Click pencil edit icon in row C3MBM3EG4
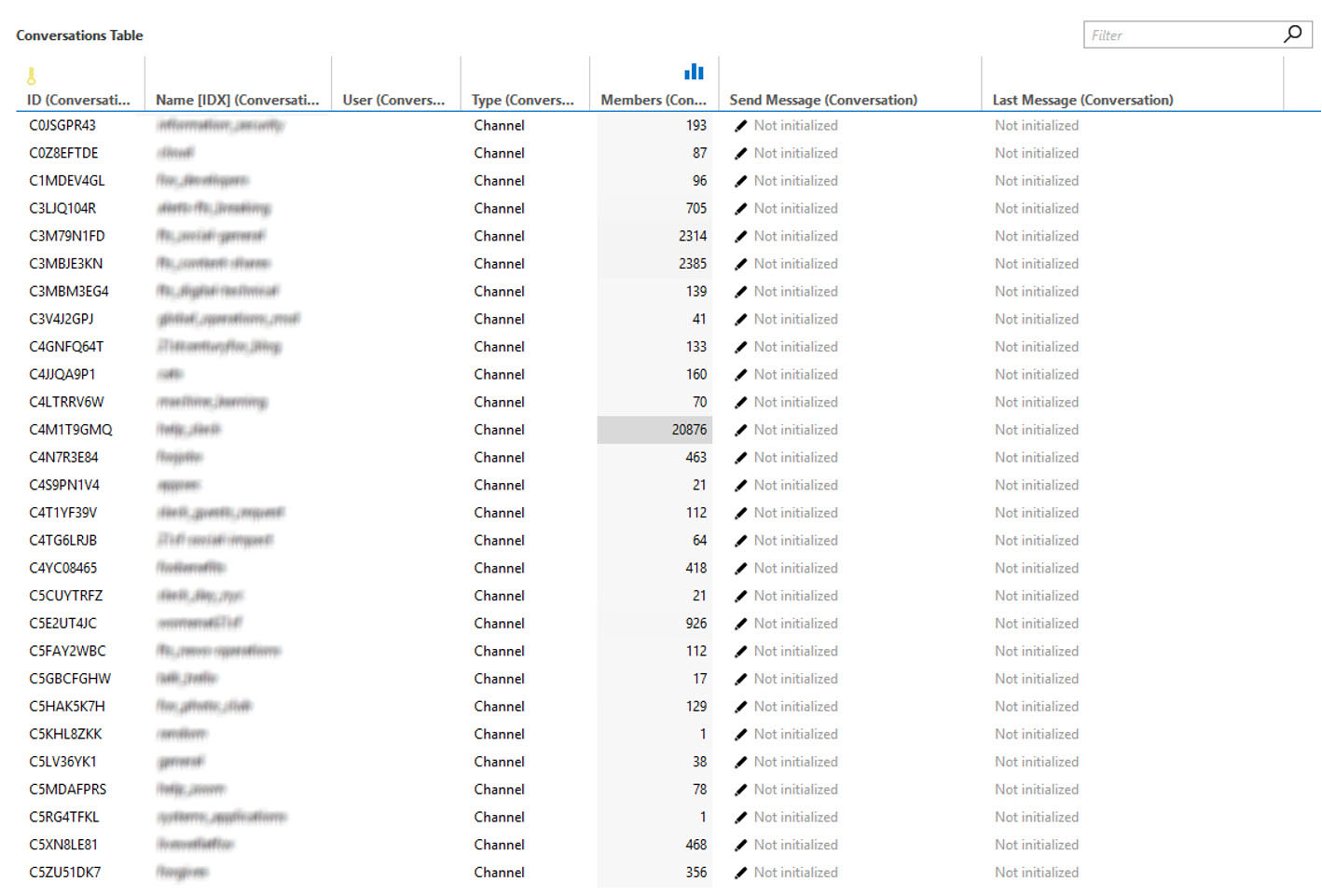Viewport: 1322px width, 896px height. click(x=740, y=291)
